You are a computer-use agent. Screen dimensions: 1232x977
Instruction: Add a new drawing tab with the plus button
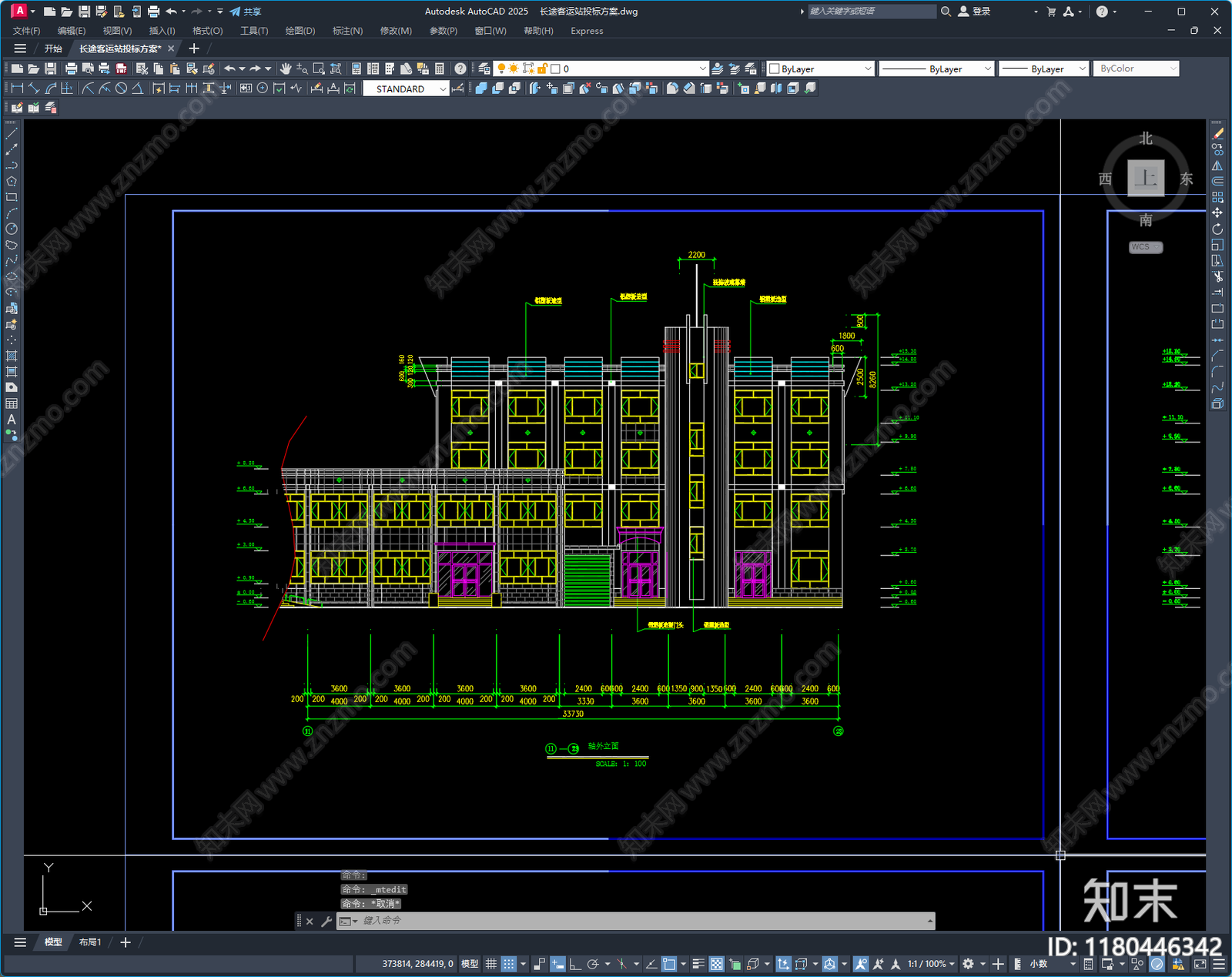coord(194,49)
